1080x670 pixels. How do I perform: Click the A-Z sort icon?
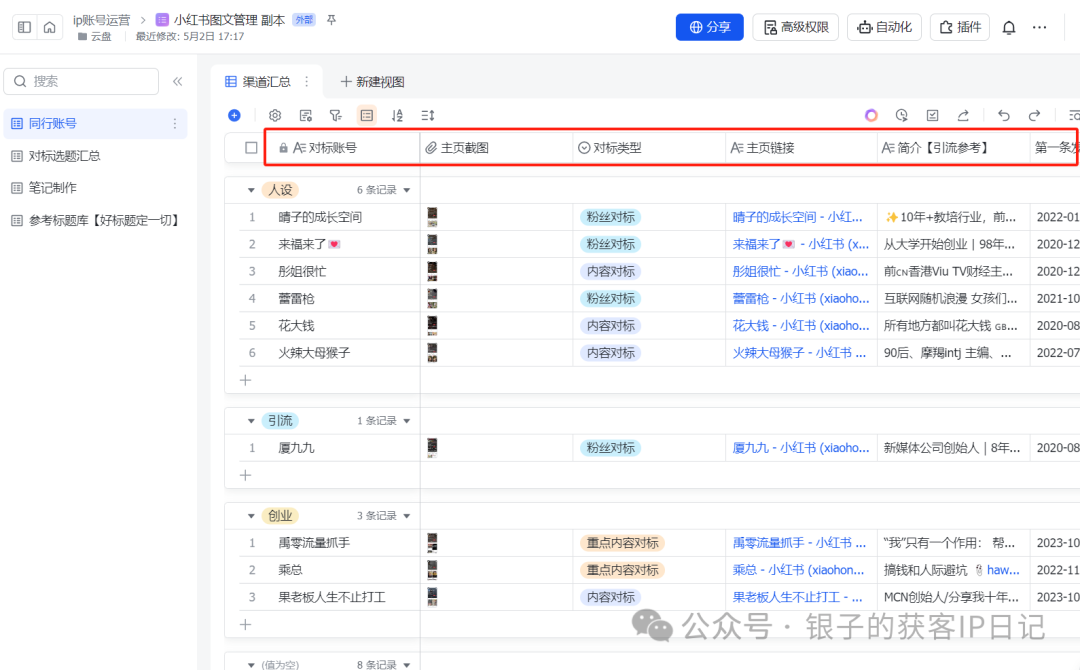[398, 115]
